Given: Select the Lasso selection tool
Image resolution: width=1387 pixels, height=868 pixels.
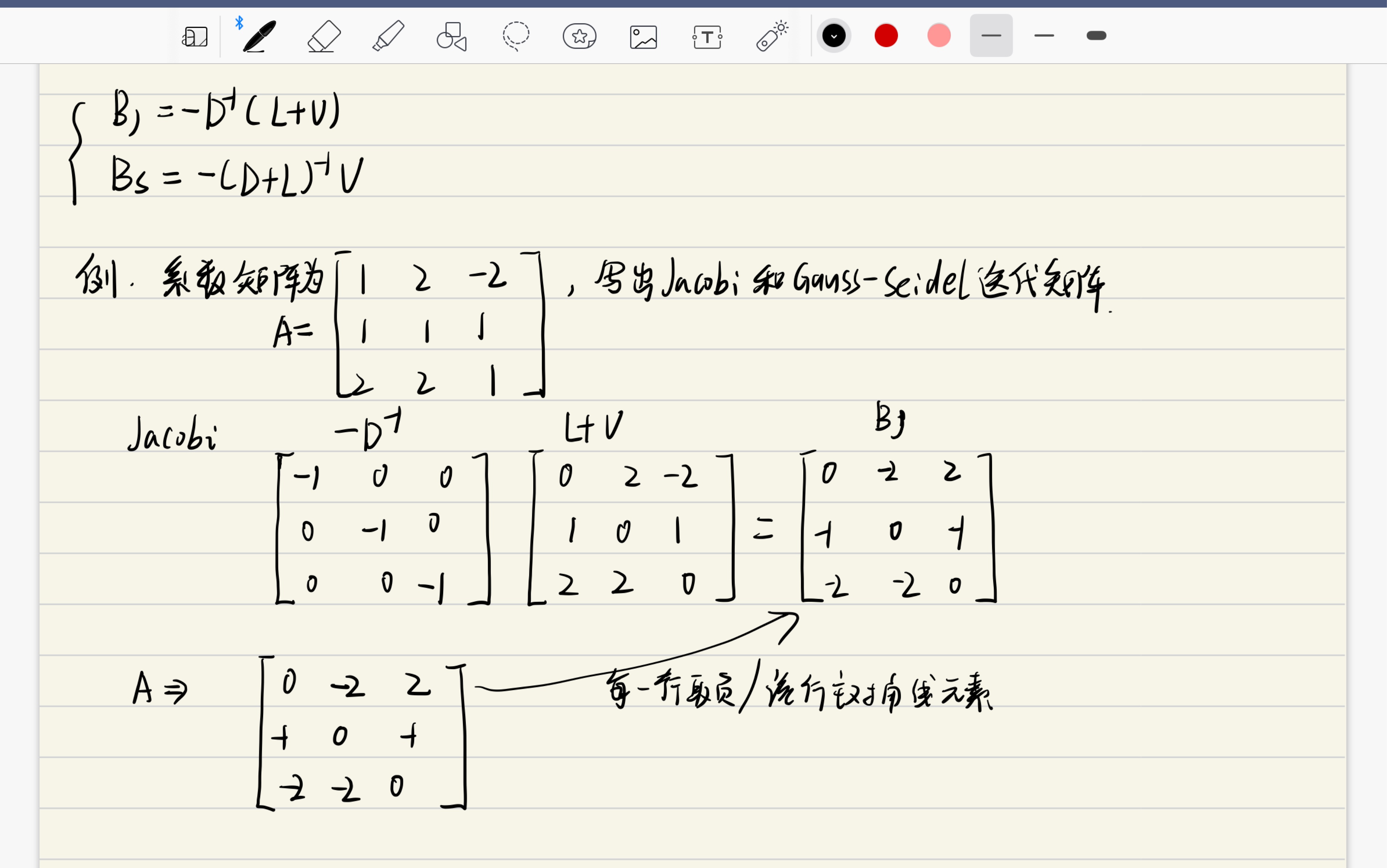Looking at the screenshot, I should (516, 36).
